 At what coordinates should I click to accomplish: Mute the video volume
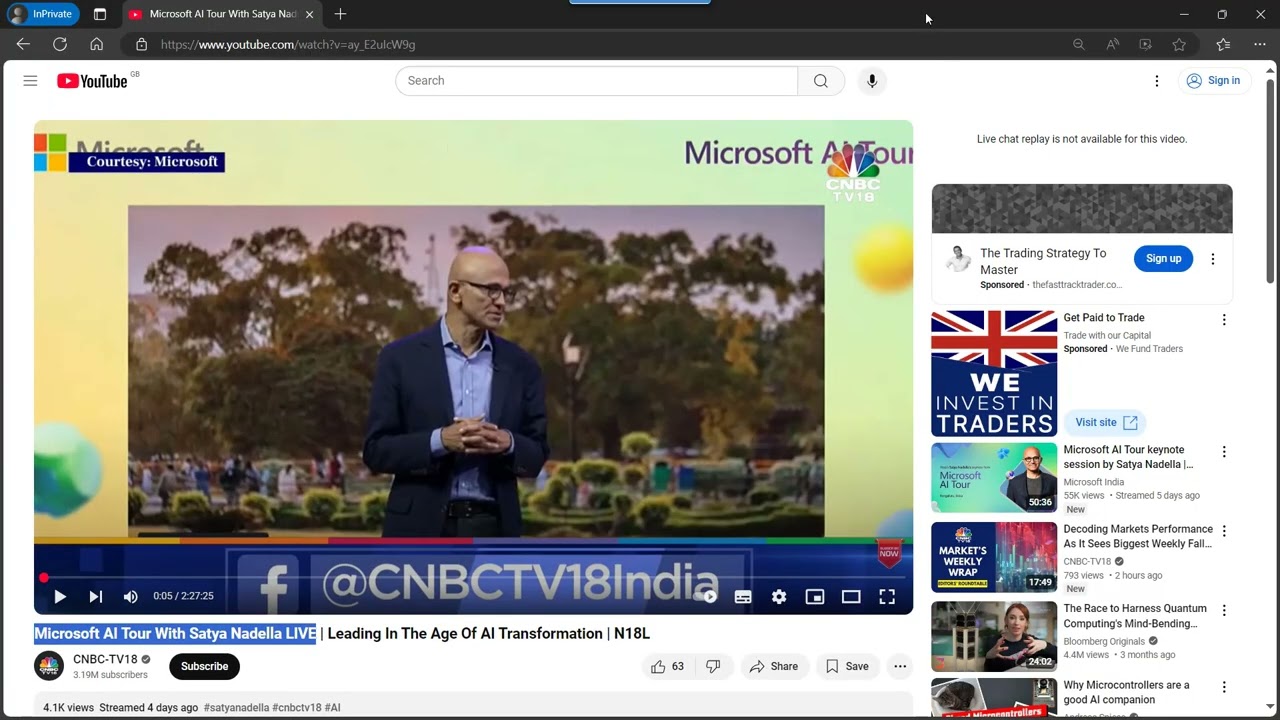[x=131, y=597]
